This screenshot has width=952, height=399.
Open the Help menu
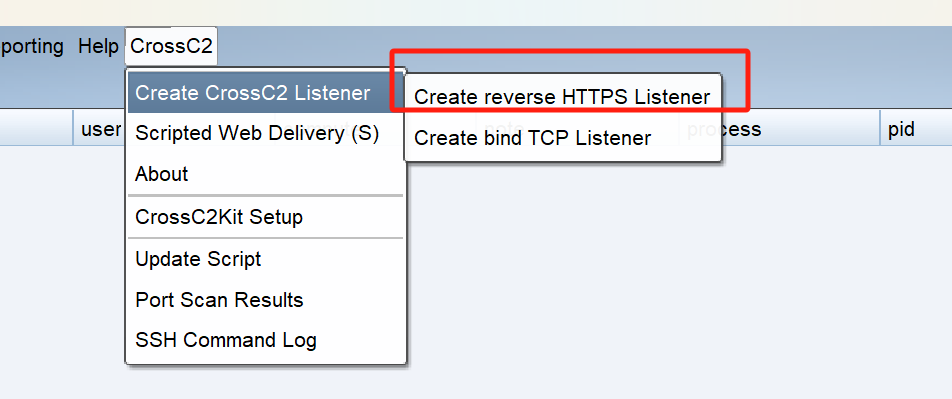click(98, 46)
